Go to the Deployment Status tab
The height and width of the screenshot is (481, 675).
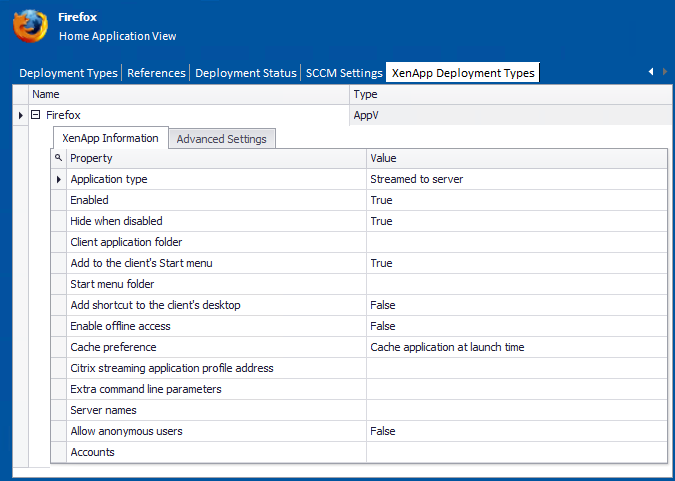coord(245,73)
